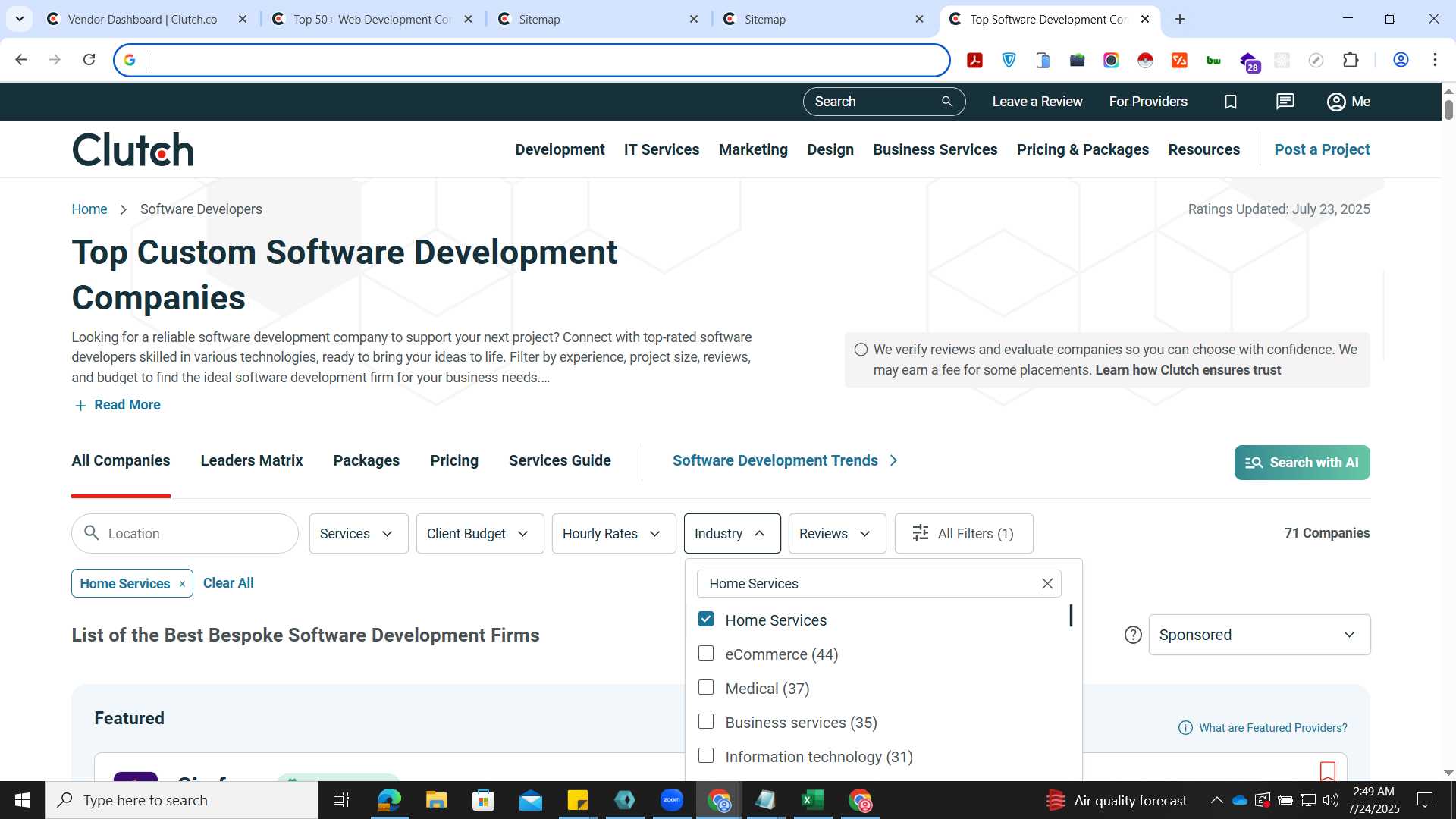Open What are Featured Providers link
This screenshot has width=1456, height=819.
(1272, 728)
